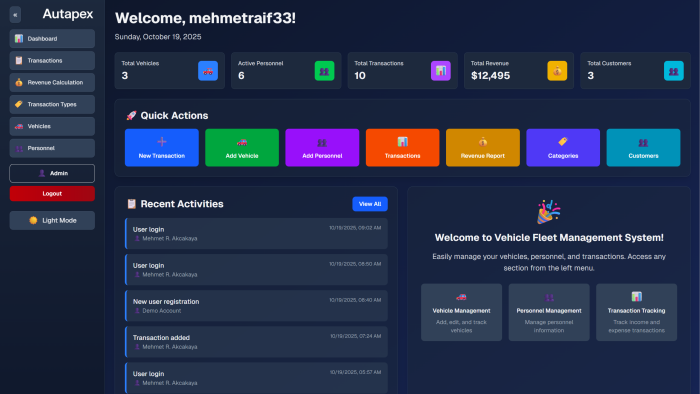This screenshot has width=700, height=394.
Task: Select Personnel in the sidebar
Action: coord(52,148)
